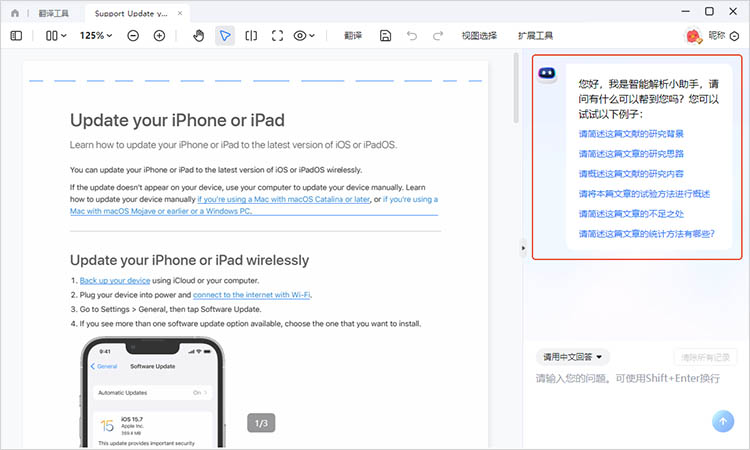Maximize the application window
Screen dimensions: 750x450
point(709,11)
